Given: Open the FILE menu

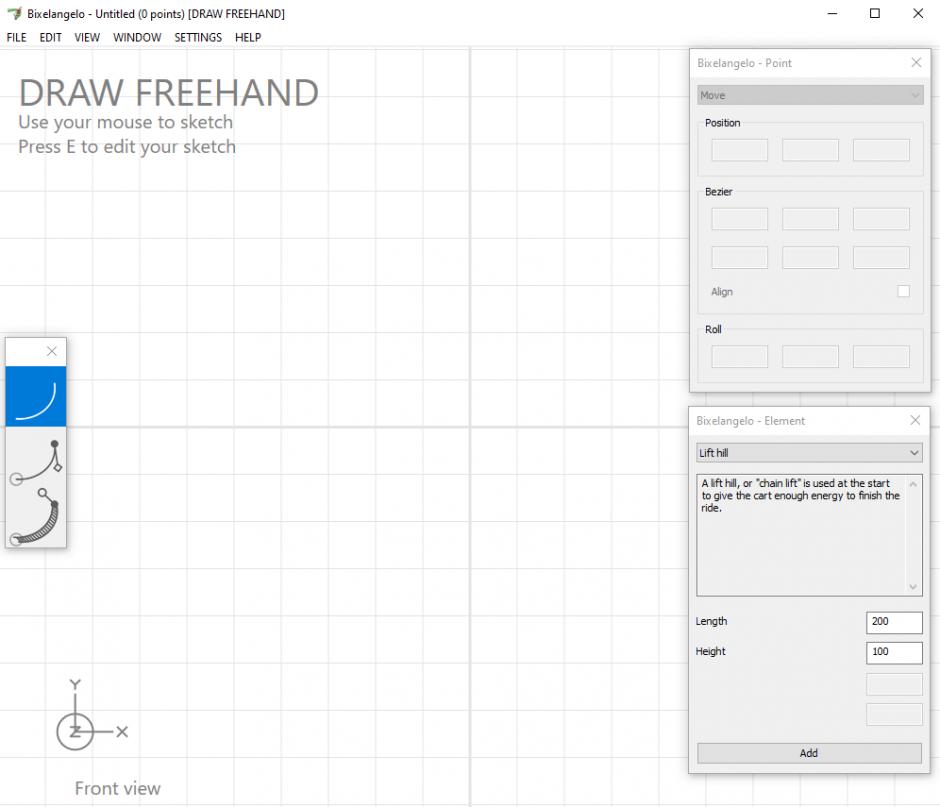Looking at the screenshot, I should 17,37.
